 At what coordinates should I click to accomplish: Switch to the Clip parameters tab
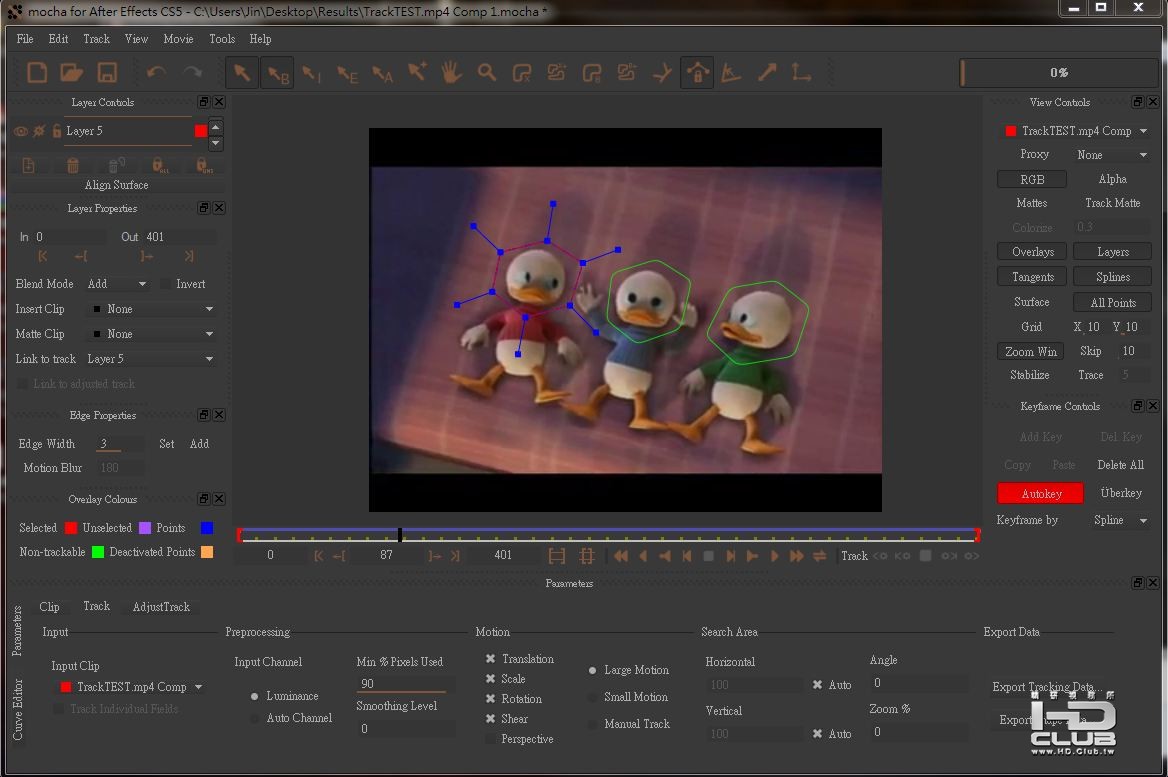point(49,606)
